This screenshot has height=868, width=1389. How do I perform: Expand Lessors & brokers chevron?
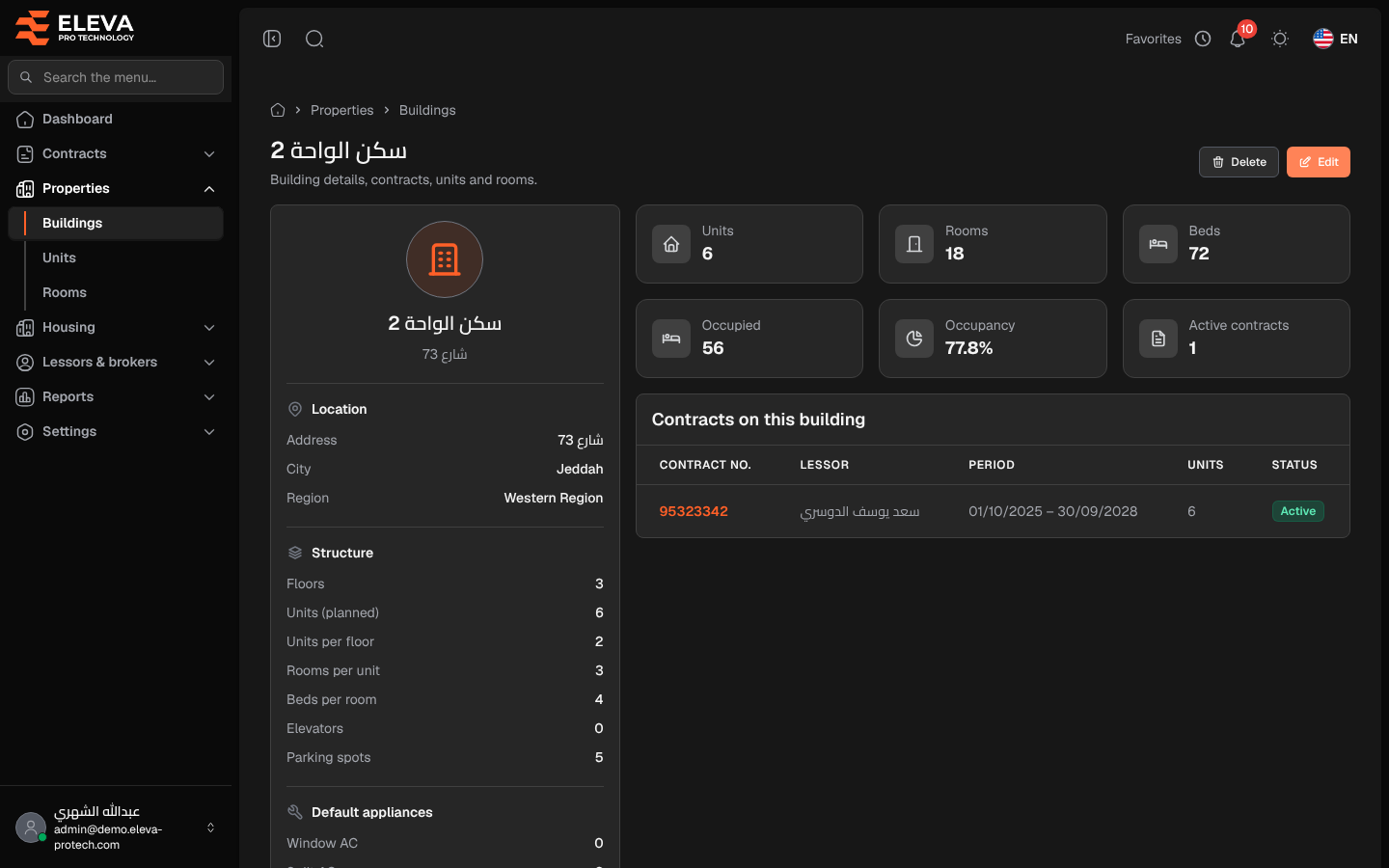click(209, 363)
